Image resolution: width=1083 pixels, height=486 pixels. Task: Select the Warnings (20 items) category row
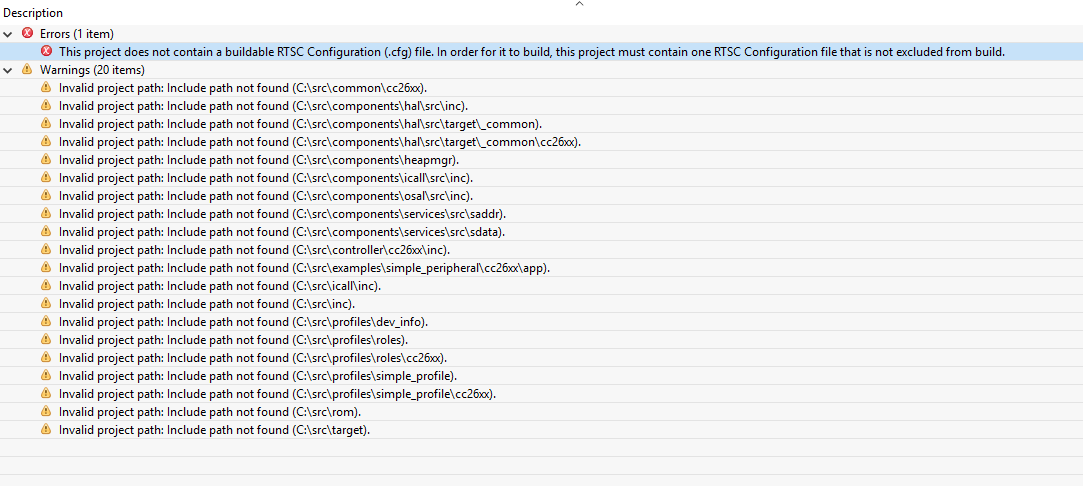click(92, 70)
